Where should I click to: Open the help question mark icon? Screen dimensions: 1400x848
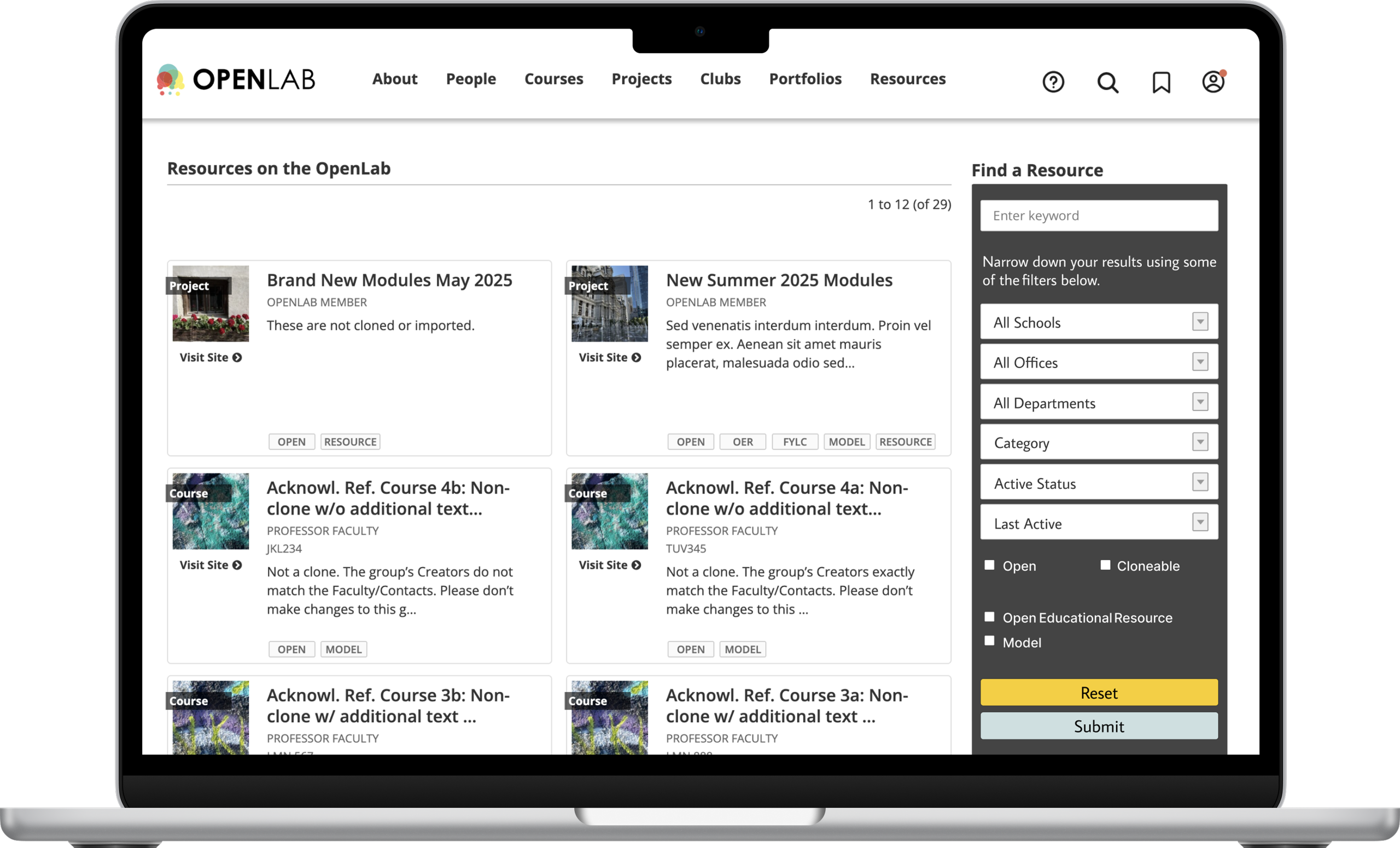tap(1053, 83)
